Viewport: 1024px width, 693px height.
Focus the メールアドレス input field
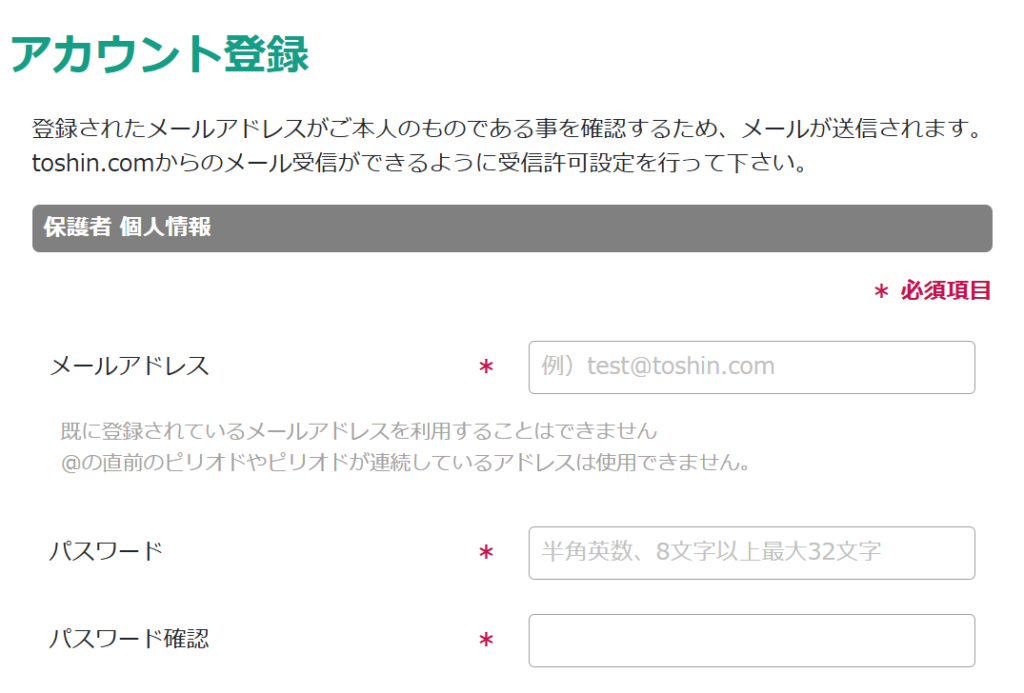tap(751, 367)
